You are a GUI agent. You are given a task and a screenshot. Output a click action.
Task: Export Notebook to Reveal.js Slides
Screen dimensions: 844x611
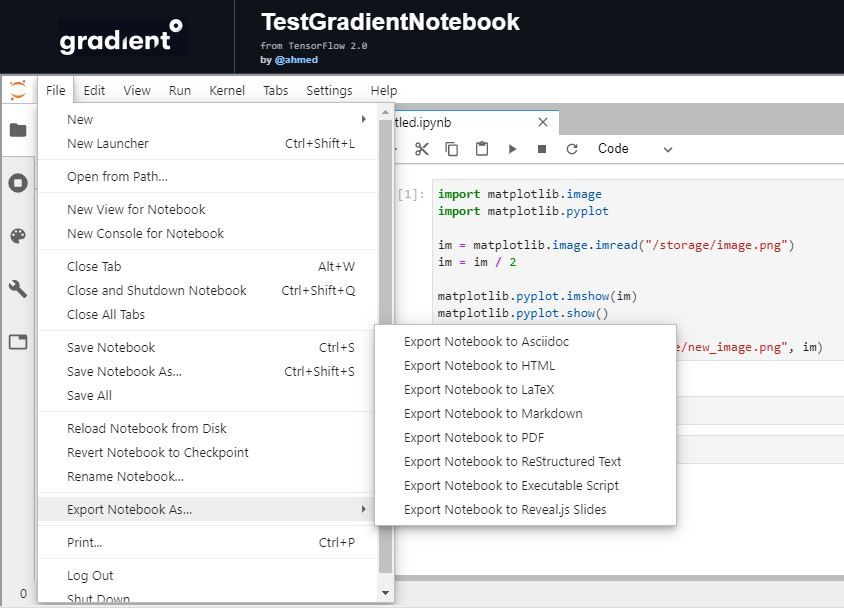tap(525, 509)
